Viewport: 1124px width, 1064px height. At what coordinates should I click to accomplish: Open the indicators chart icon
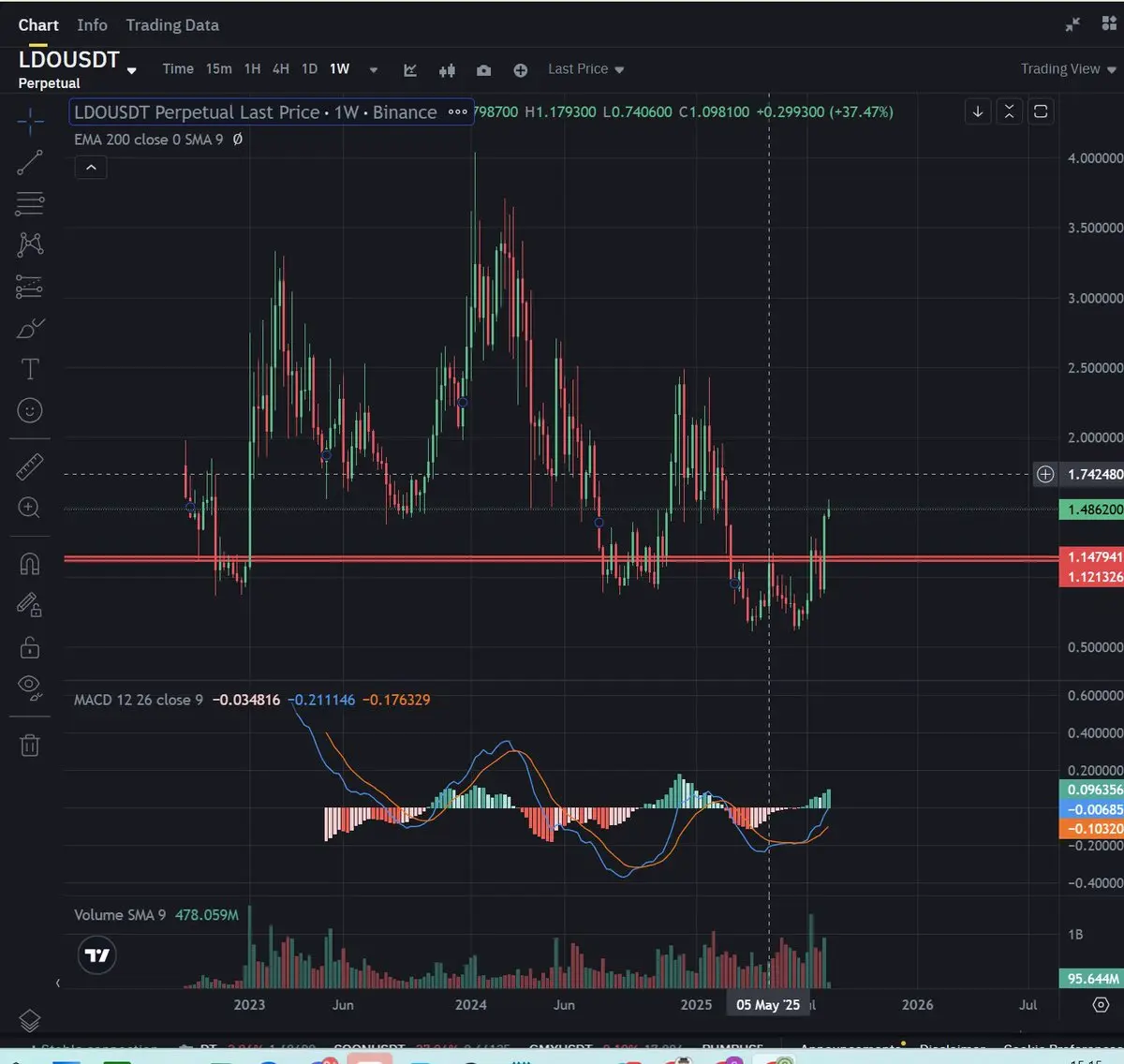tap(410, 69)
